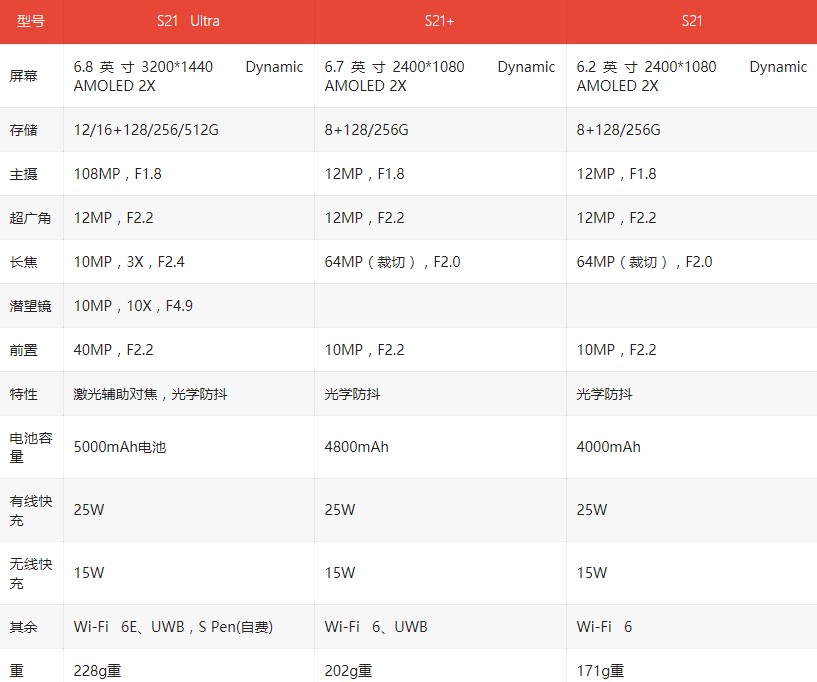Select the Wi-Fi 6E, UWB, S Pen cell
Viewport: 817px width, 682px height.
coord(173,627)
